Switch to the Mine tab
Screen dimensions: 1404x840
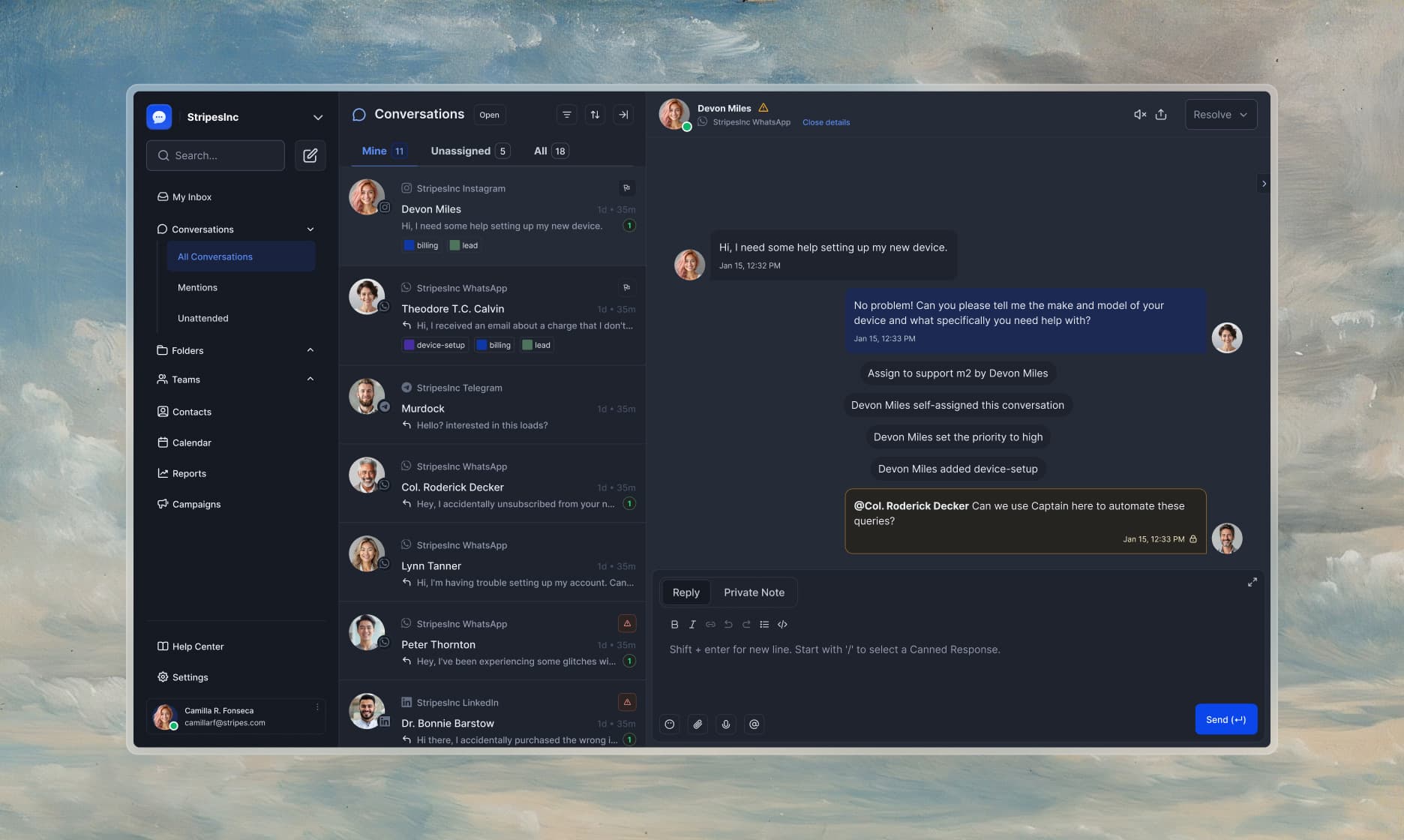[x=384, y=151]
